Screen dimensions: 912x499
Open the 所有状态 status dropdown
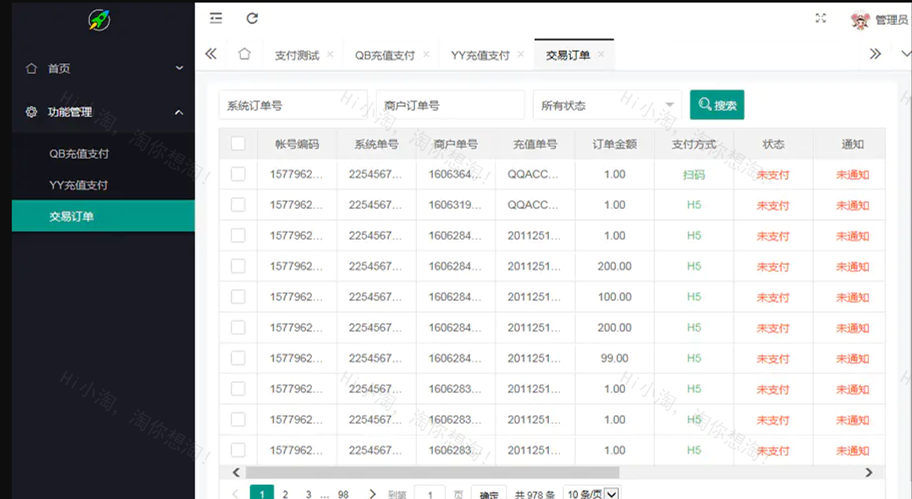(607, 105)
